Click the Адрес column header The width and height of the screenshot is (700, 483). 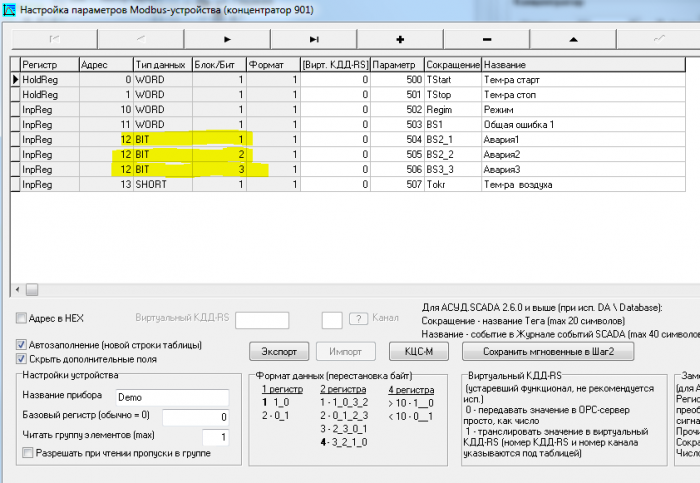pos(106,65)
